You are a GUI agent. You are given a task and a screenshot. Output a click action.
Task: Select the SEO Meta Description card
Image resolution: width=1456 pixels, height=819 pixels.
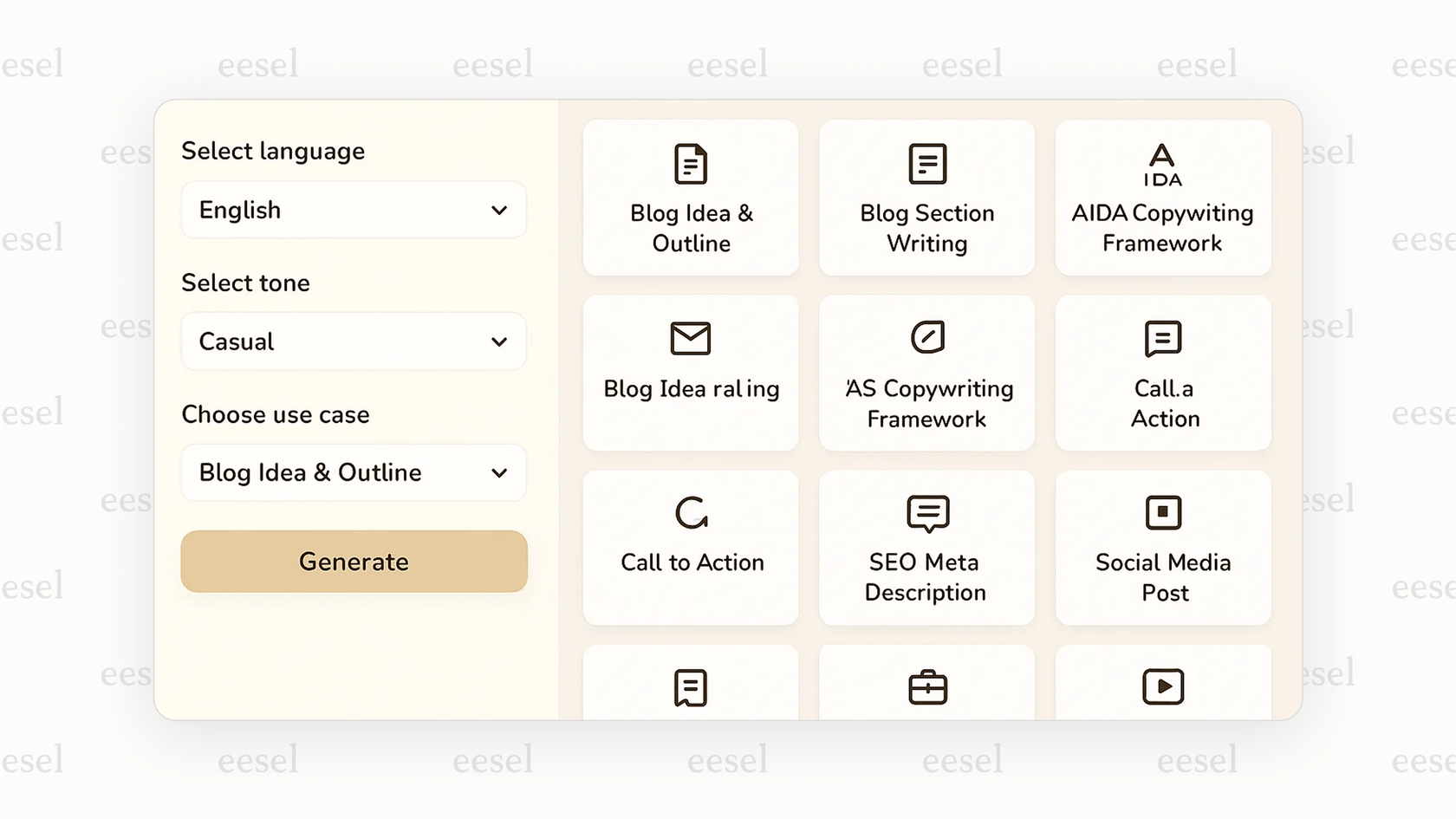click(926, 548)
